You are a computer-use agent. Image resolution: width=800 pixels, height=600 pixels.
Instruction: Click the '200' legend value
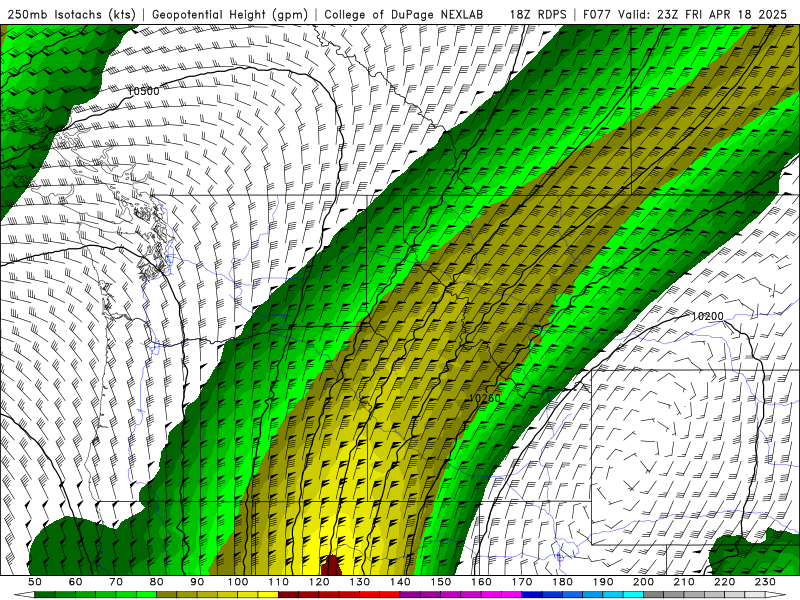click(643, 582)
